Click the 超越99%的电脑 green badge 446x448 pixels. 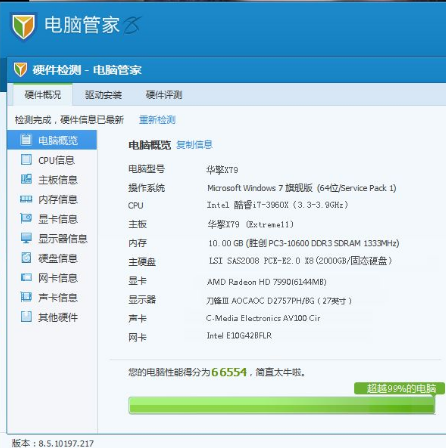[399, 388]
